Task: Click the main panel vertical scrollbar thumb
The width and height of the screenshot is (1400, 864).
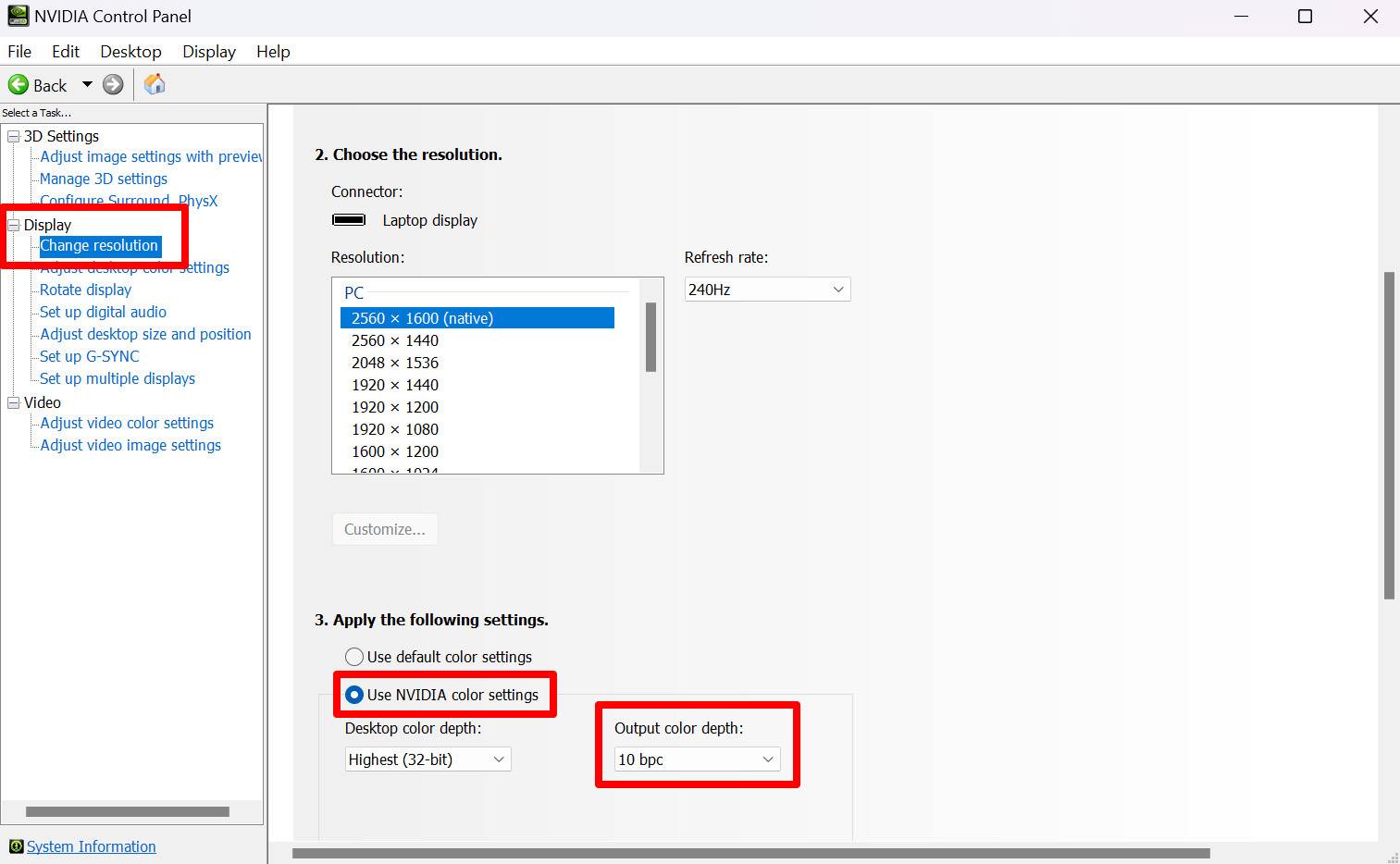Action: [x=1389, y=436]
